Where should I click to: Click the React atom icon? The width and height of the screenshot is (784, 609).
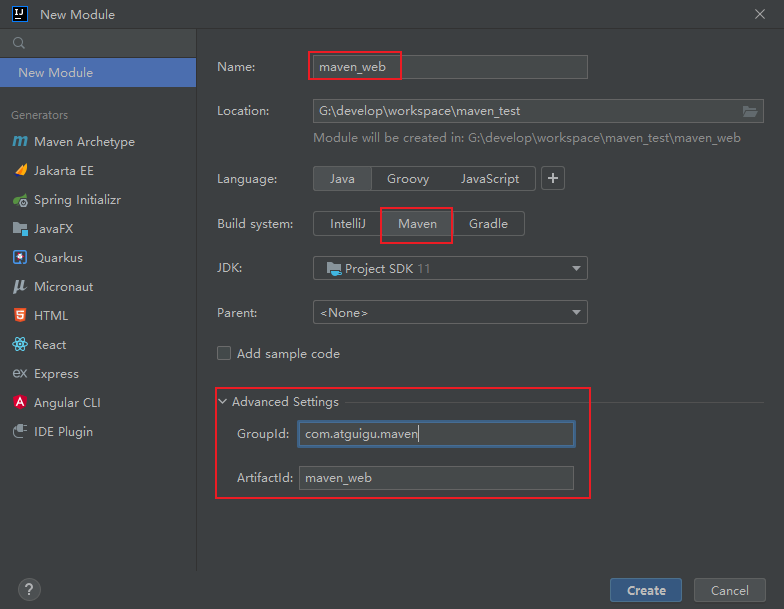pos(20,344)
